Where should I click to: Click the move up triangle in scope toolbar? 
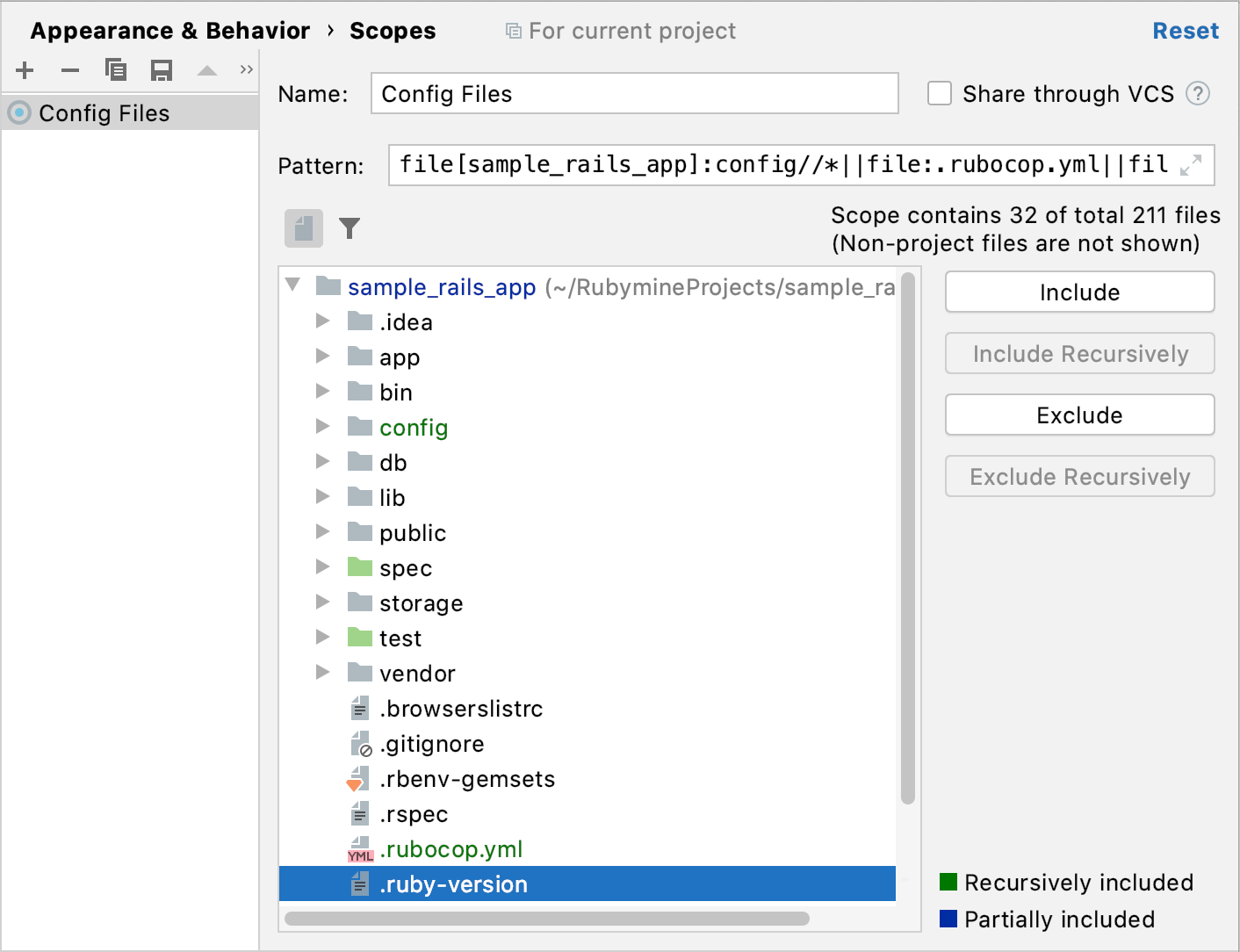point(207,70)
